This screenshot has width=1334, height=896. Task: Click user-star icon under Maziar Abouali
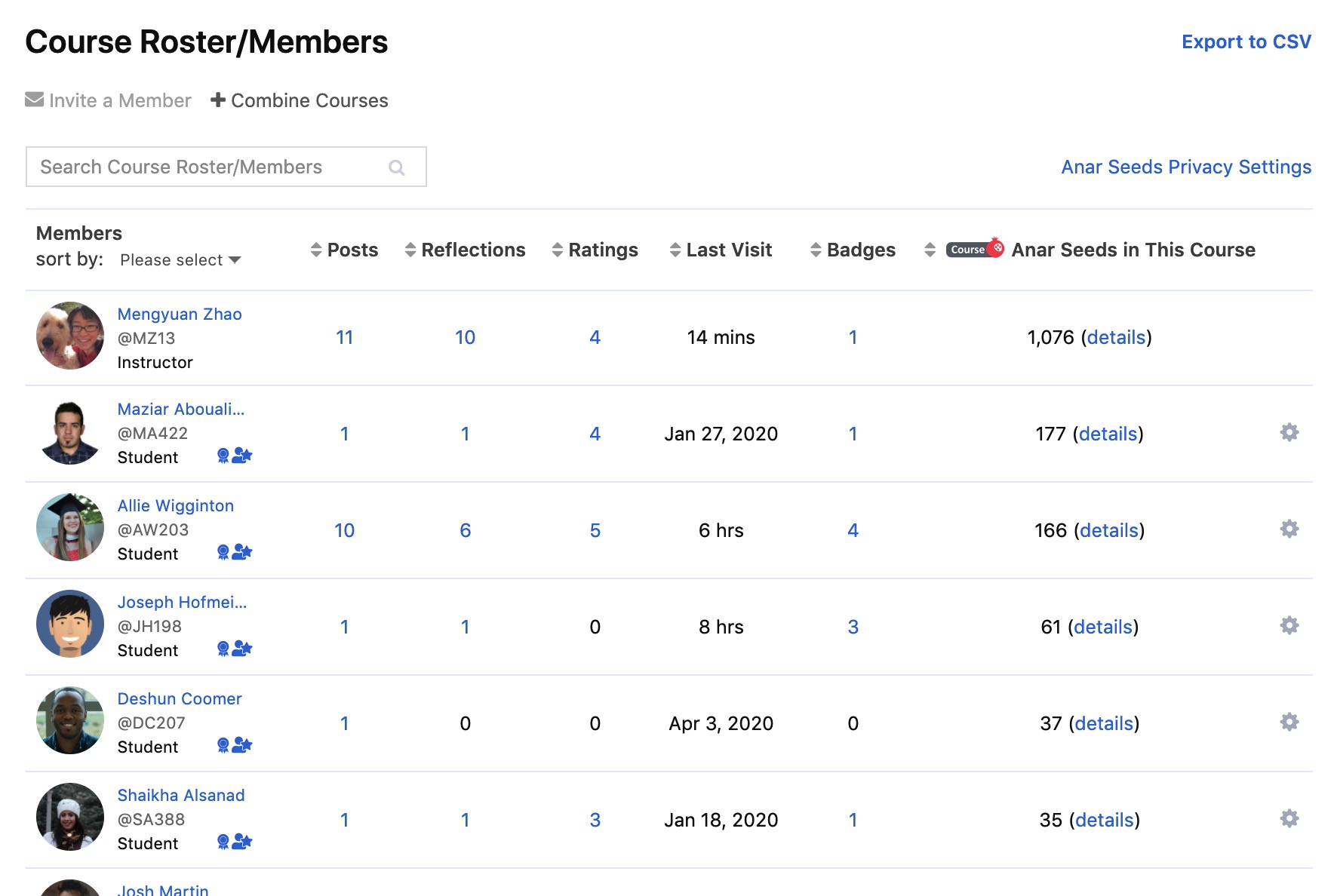click(x=242, y=455)
